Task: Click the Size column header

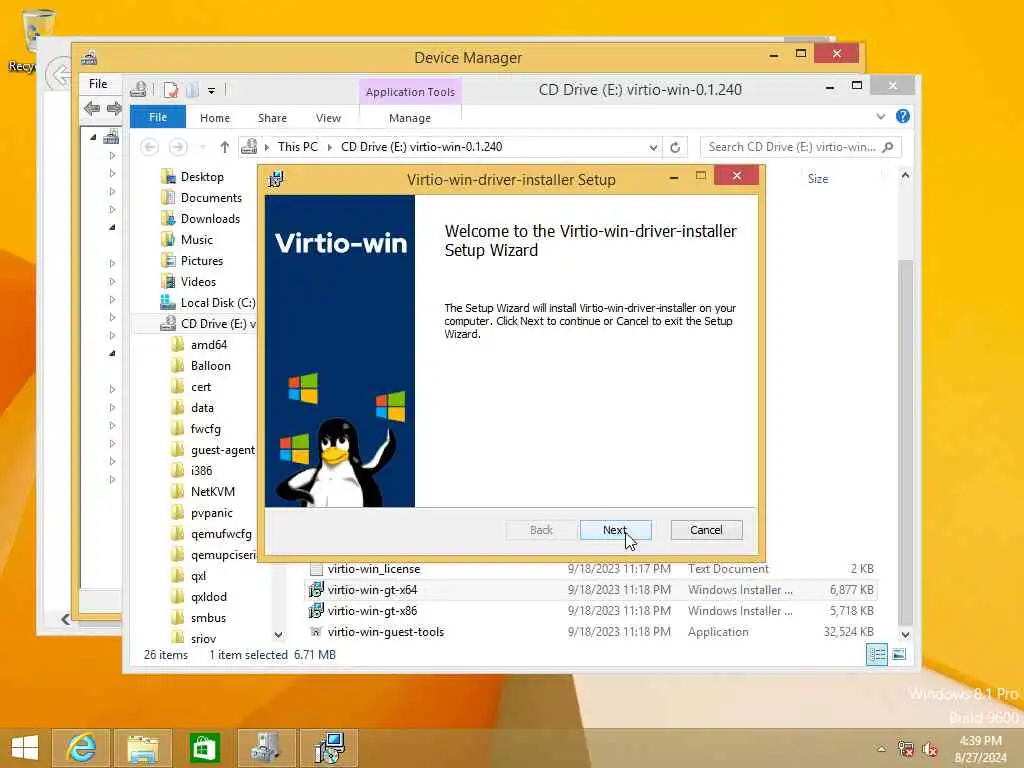Action: (818, 178)
